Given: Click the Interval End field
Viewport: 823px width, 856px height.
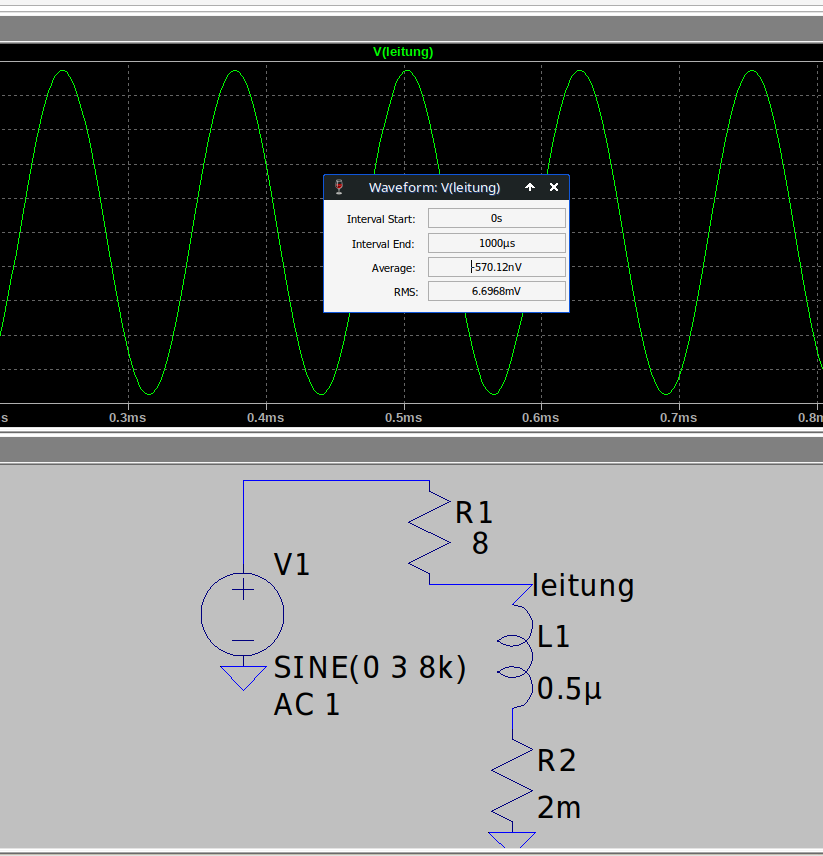Looking at the screenshot, I should click(x=496, y=243).
